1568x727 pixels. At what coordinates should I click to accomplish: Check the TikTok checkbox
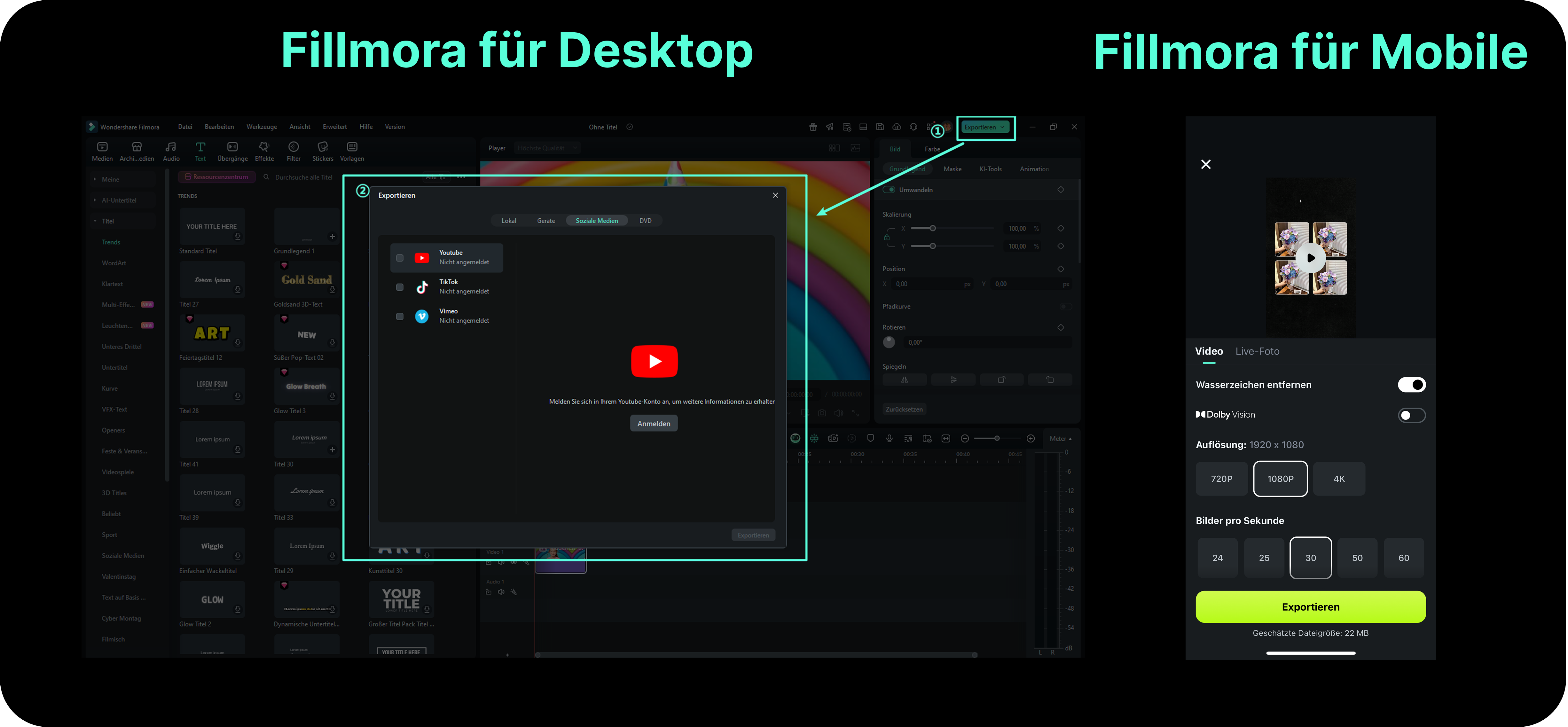point(400,287)
